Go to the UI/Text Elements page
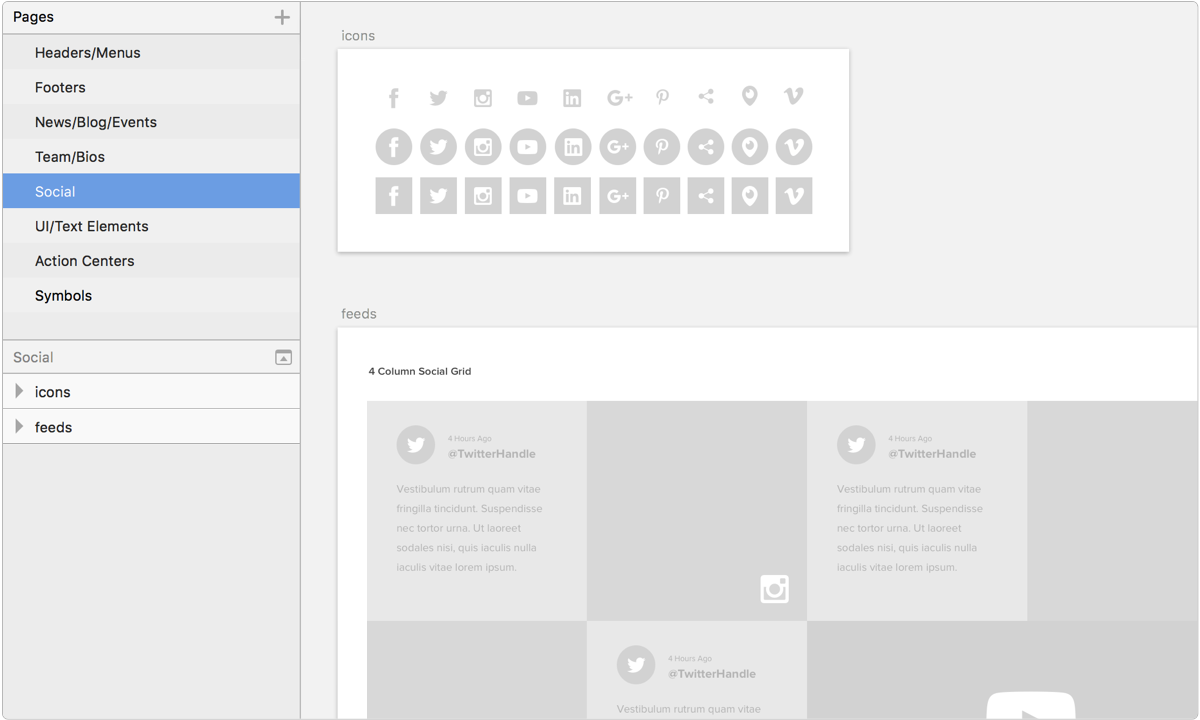Screen dimensions: 1200x720 (151, 226)
